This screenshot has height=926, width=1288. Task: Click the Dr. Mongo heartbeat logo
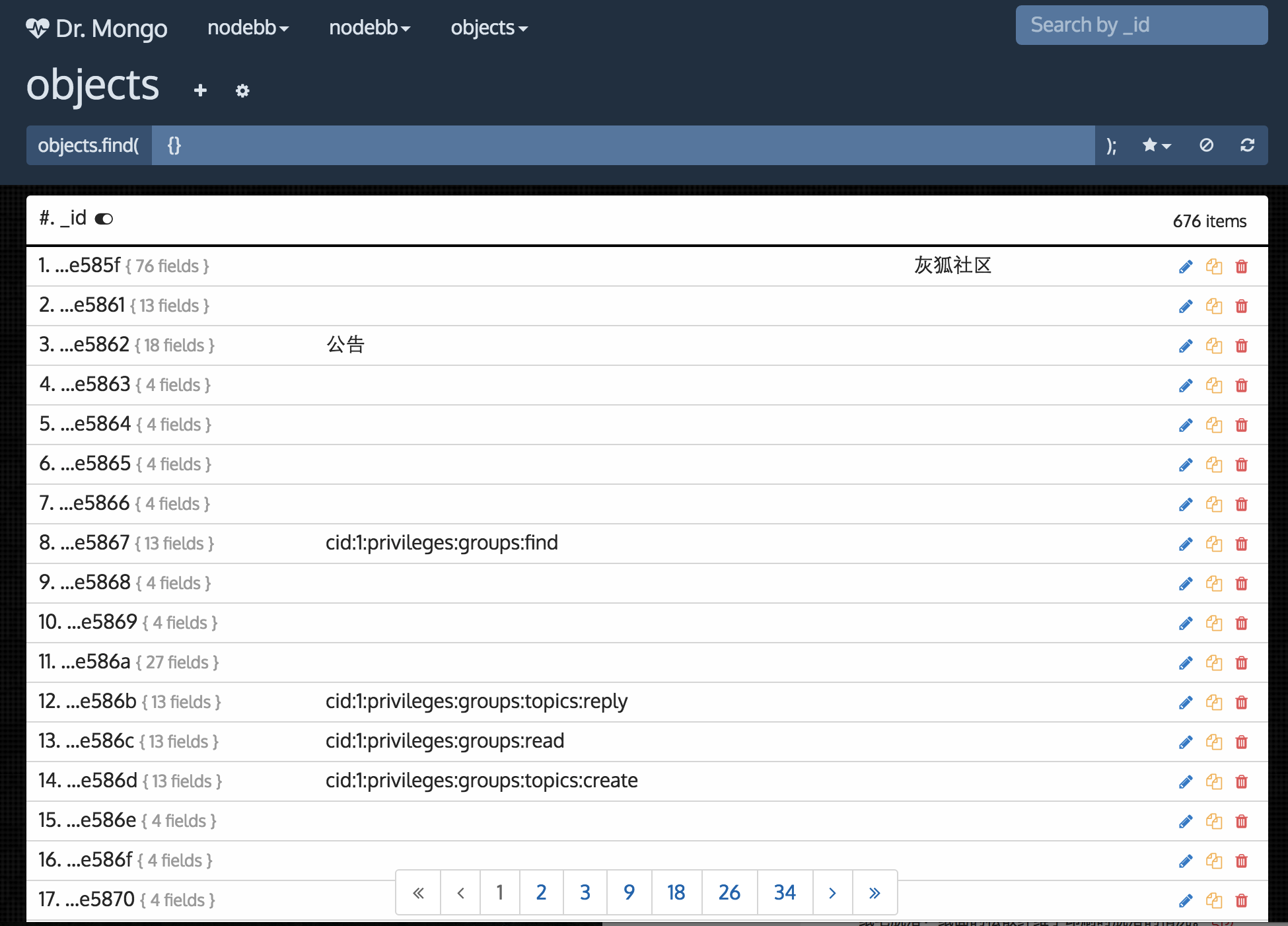(x=38, y=28)
